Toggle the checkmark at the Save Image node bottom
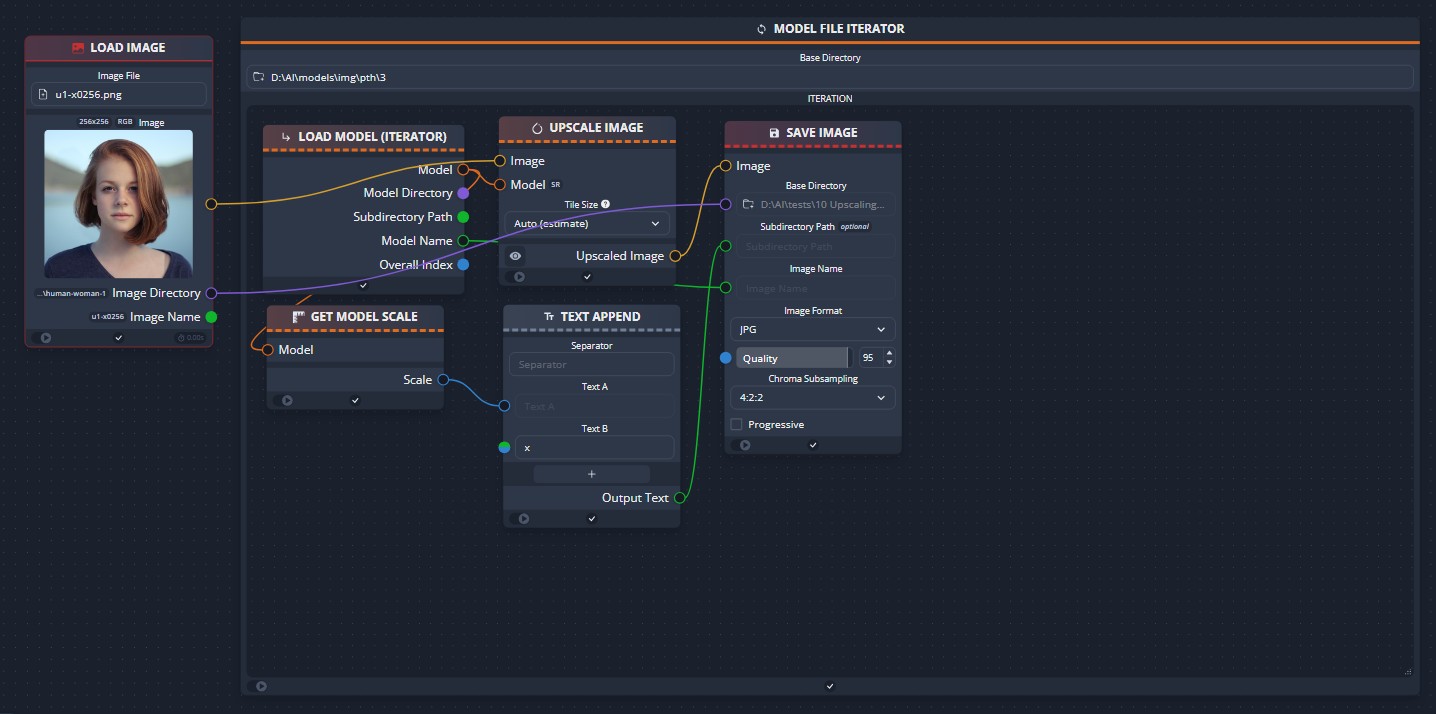 [x=812, y=445]
